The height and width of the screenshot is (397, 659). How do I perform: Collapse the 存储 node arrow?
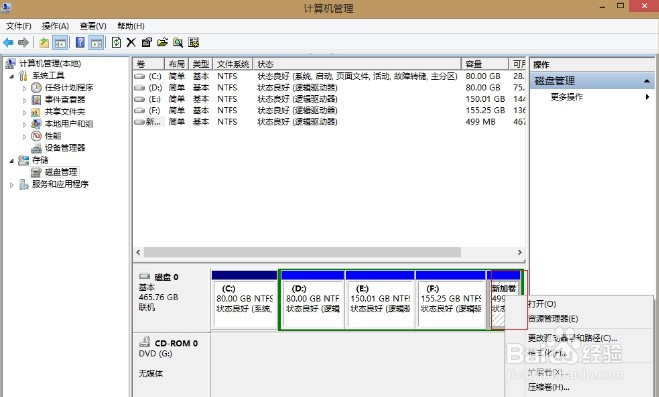click(x=12, y=160)
